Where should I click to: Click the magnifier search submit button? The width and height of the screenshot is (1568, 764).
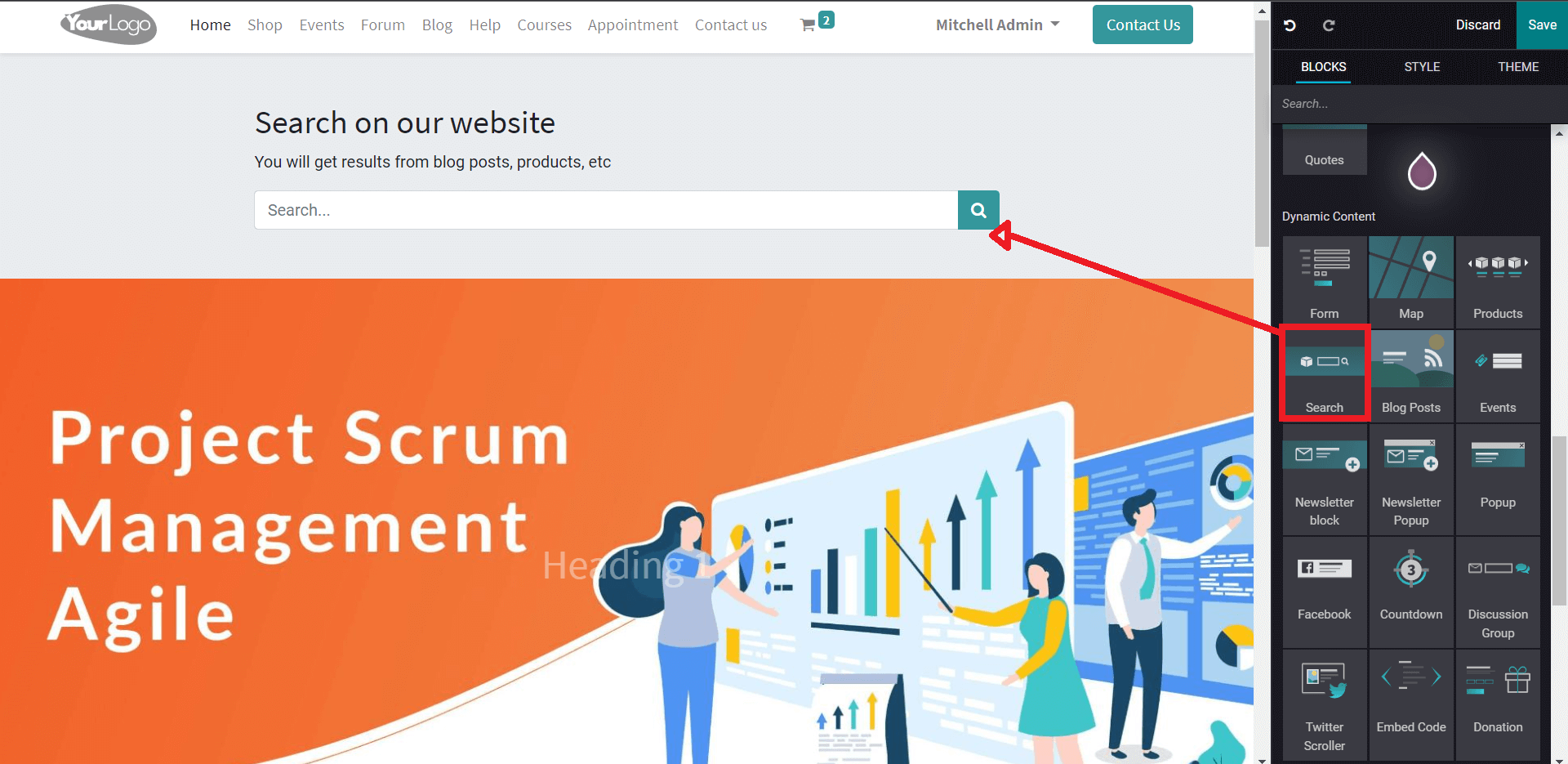point(978,210)
